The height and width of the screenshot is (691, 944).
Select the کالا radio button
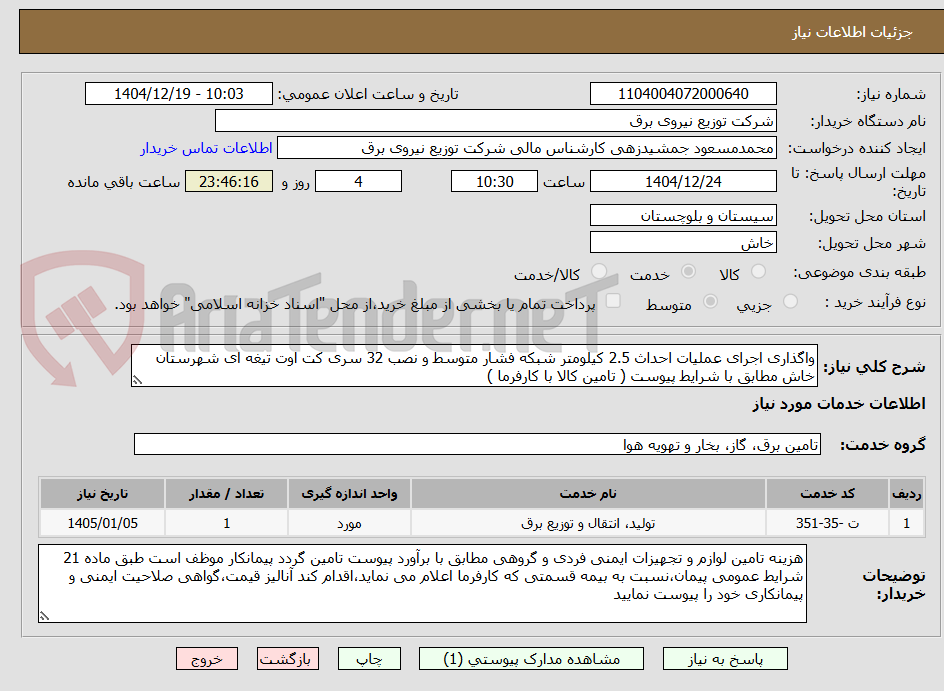point(759,271)
